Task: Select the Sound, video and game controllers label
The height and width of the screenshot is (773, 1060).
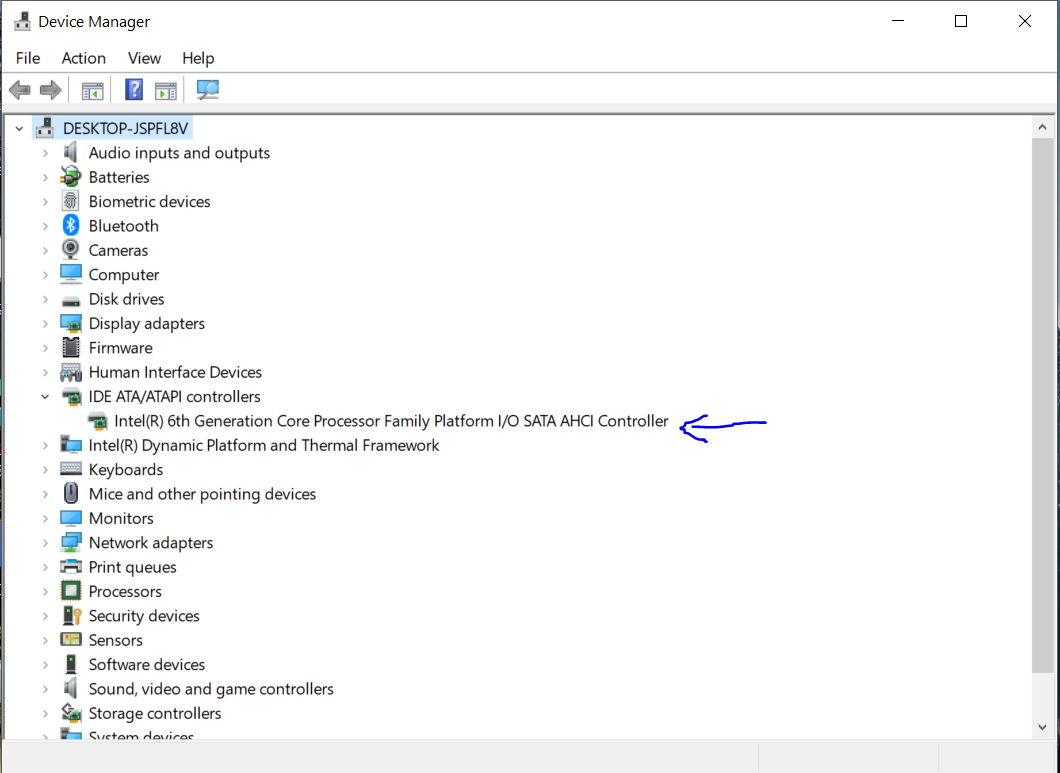Action: click(211, 689)
